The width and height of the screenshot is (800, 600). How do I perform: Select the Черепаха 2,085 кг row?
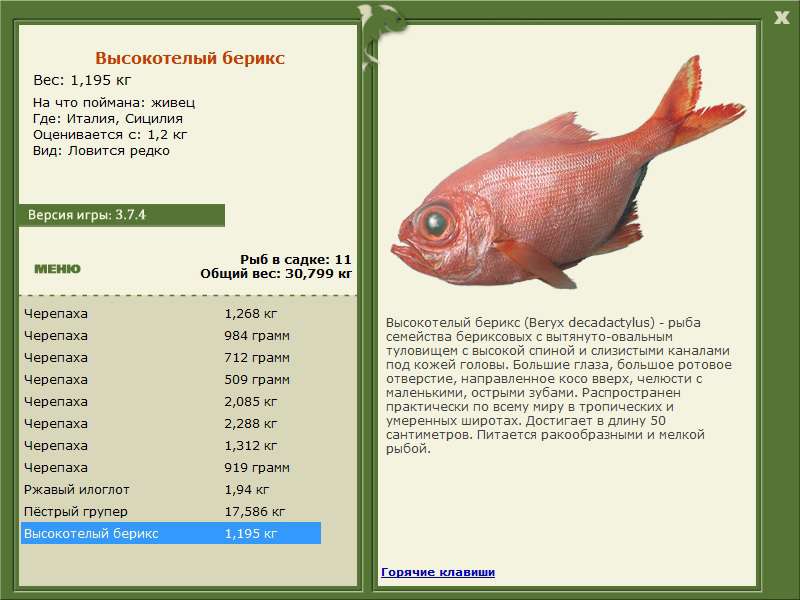(x=170, y=402)
